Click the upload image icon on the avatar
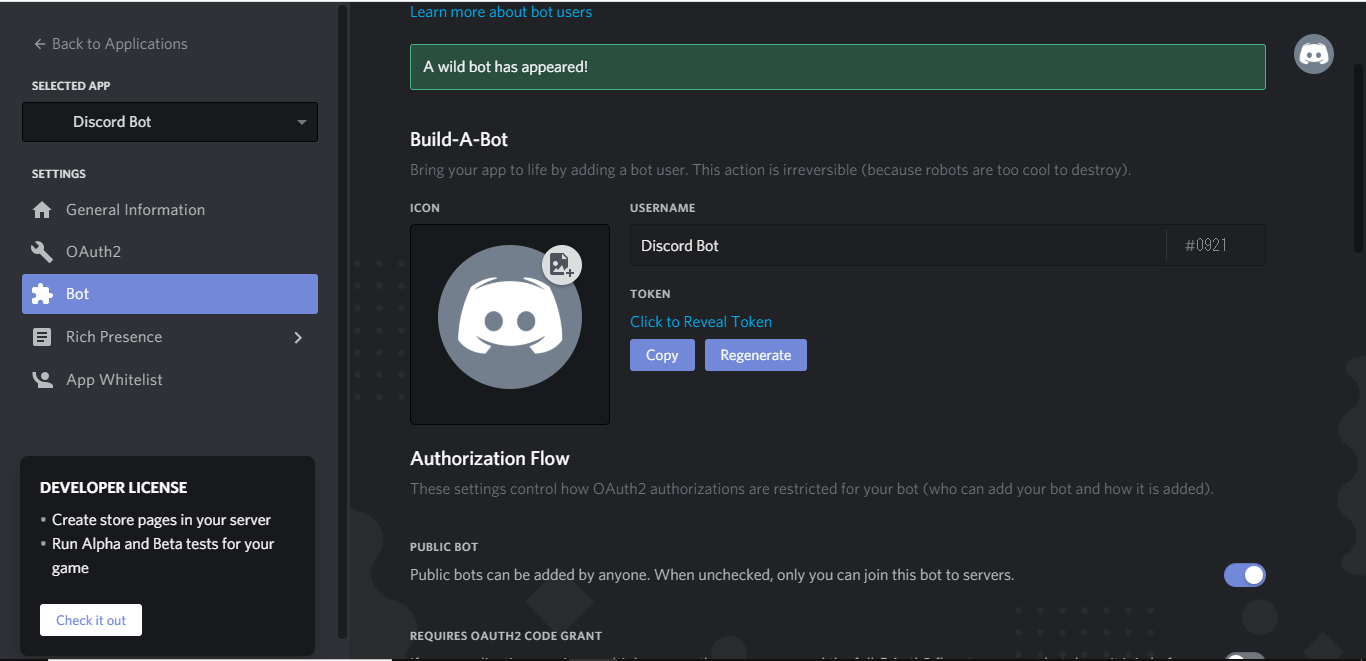This screenshot has height=661, width=1366. [562, 265]
